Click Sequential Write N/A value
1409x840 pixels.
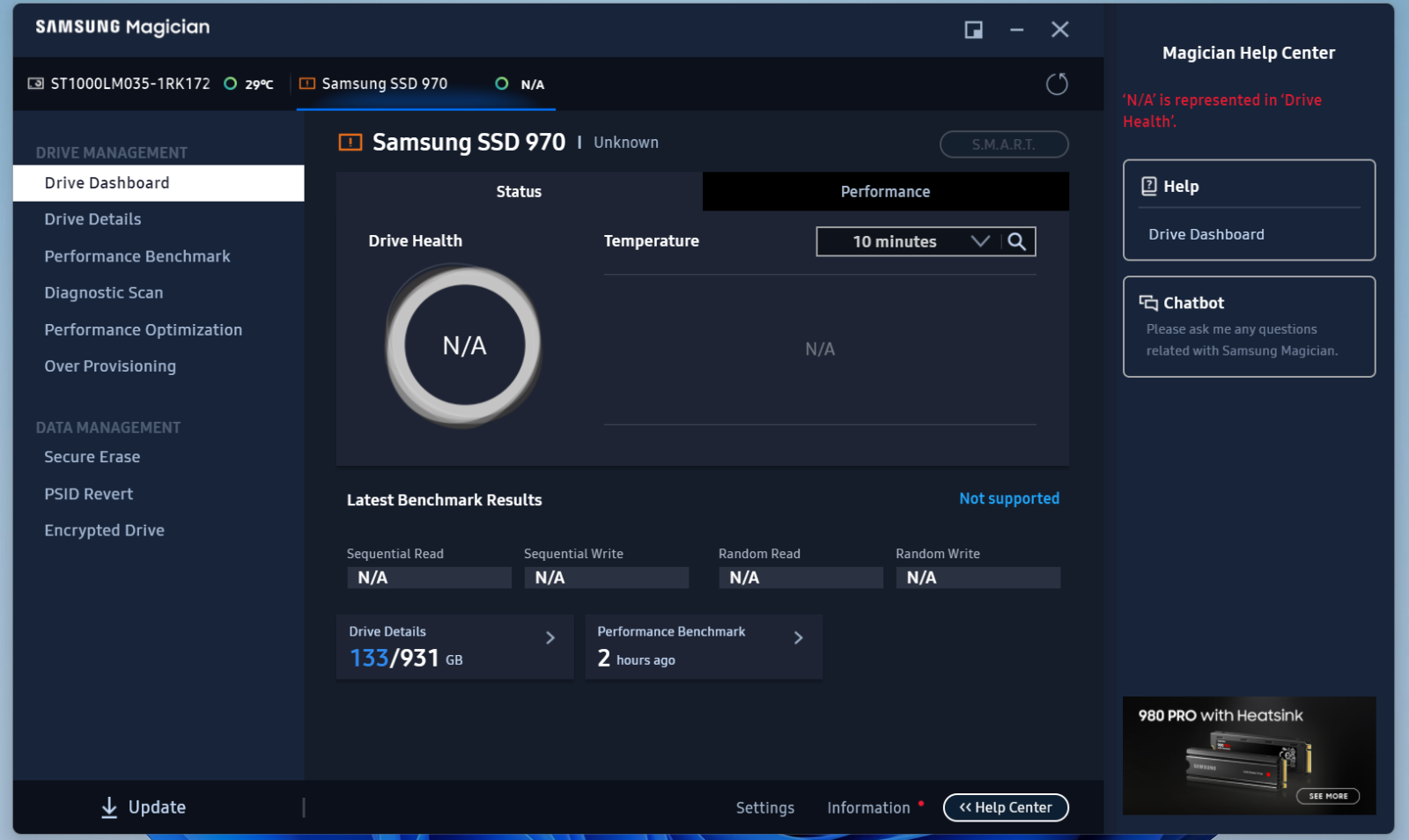606,578
